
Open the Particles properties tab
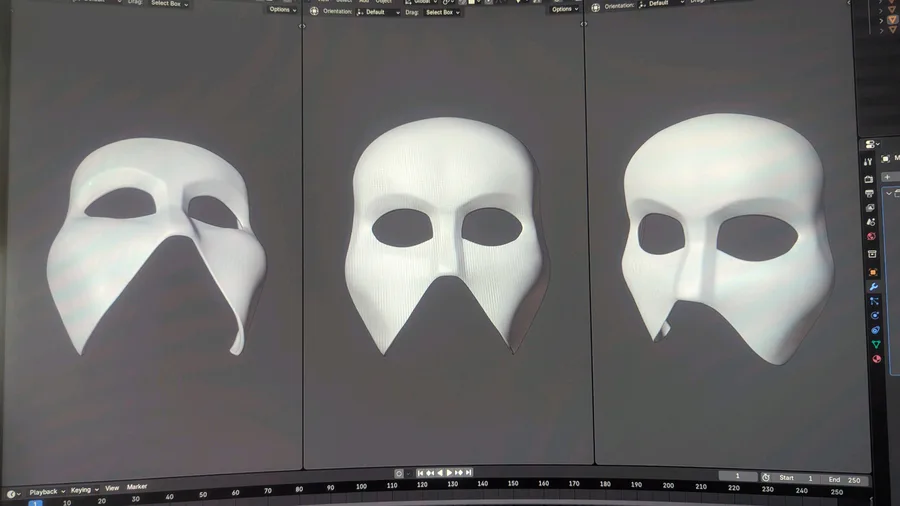[x=874, y=301]
